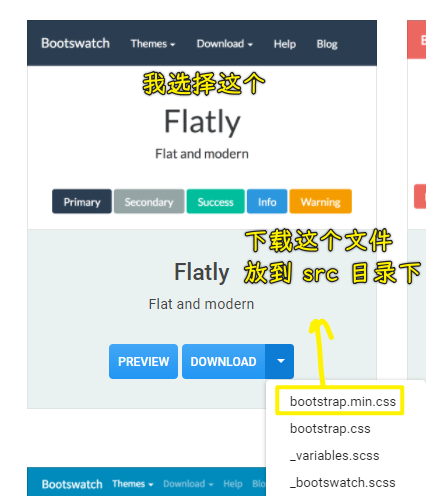This screenshot has width=426, height=496.
Task: Click the Bootswatch brand in Flatly preview navbar
Action: (75, 43)
